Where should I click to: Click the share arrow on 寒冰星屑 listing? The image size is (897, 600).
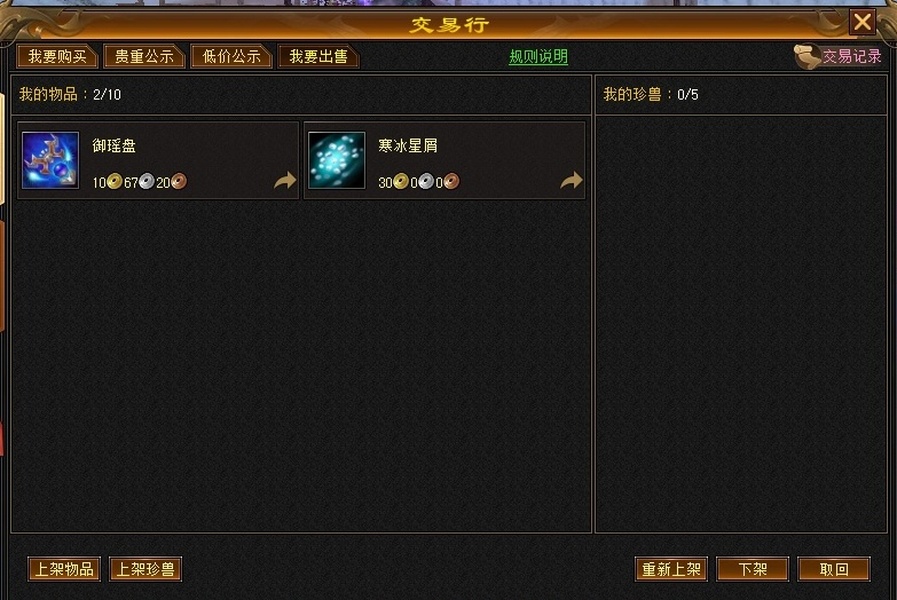(570, 181)
